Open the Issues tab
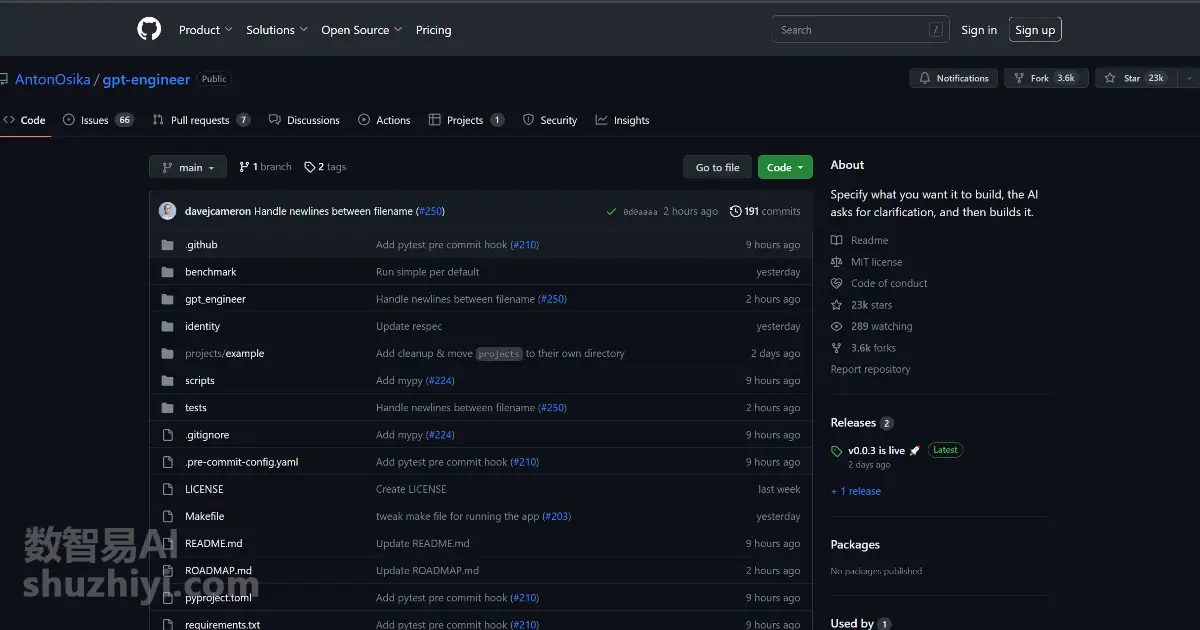This screenshot has width=1200, height=630. click(x=98, y=120)
